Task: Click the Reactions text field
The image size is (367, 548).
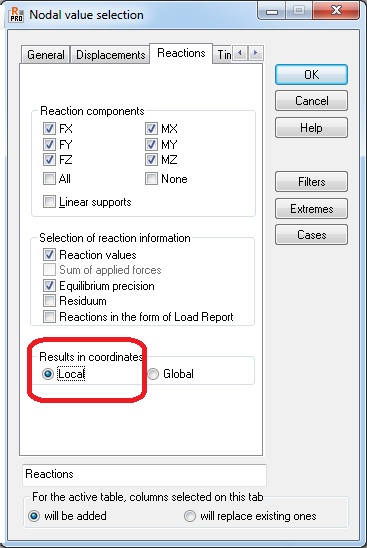Action: click(x=144, y=475)
